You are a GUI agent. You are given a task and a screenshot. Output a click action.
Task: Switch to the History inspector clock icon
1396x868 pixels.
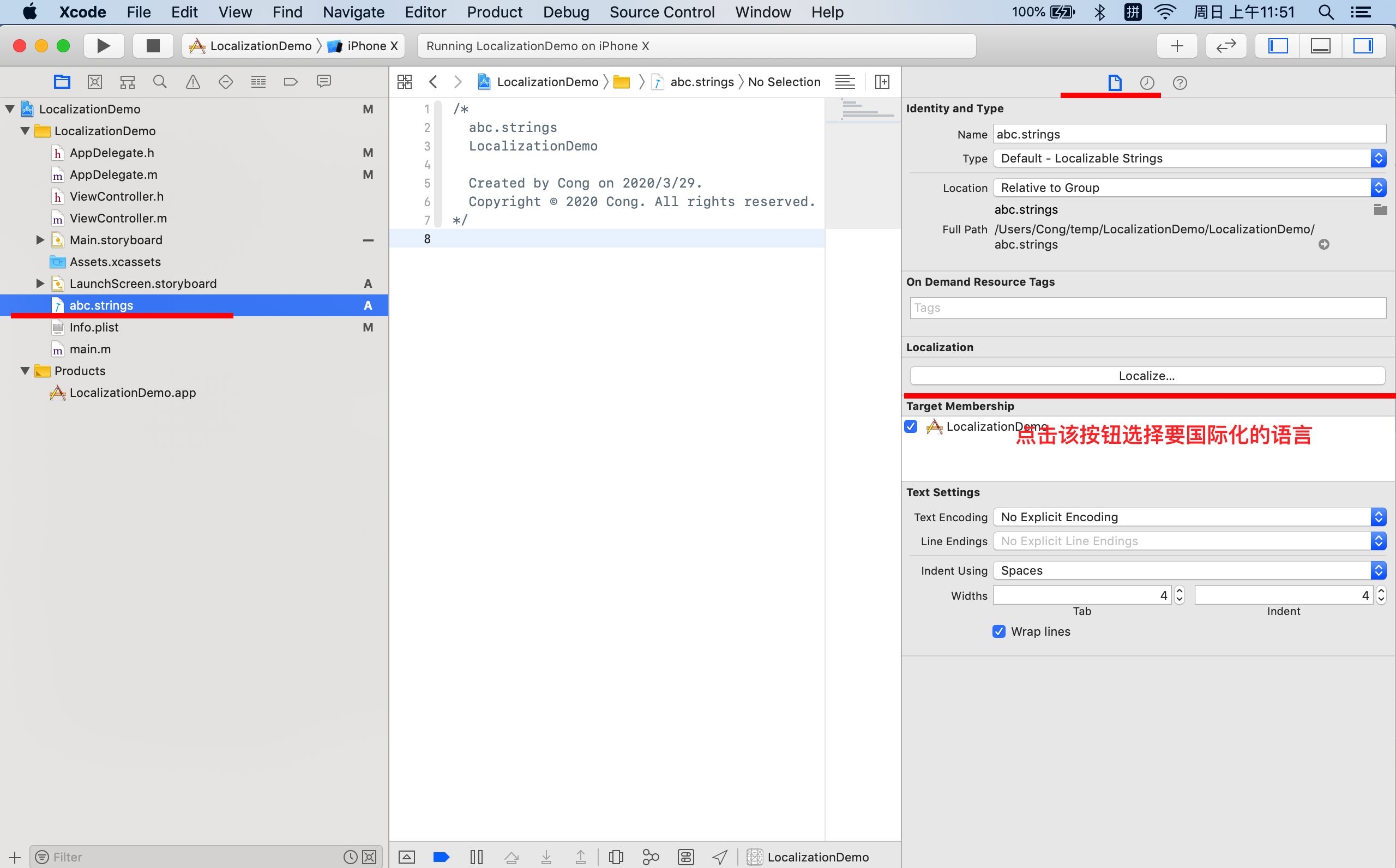[1147, 83]
